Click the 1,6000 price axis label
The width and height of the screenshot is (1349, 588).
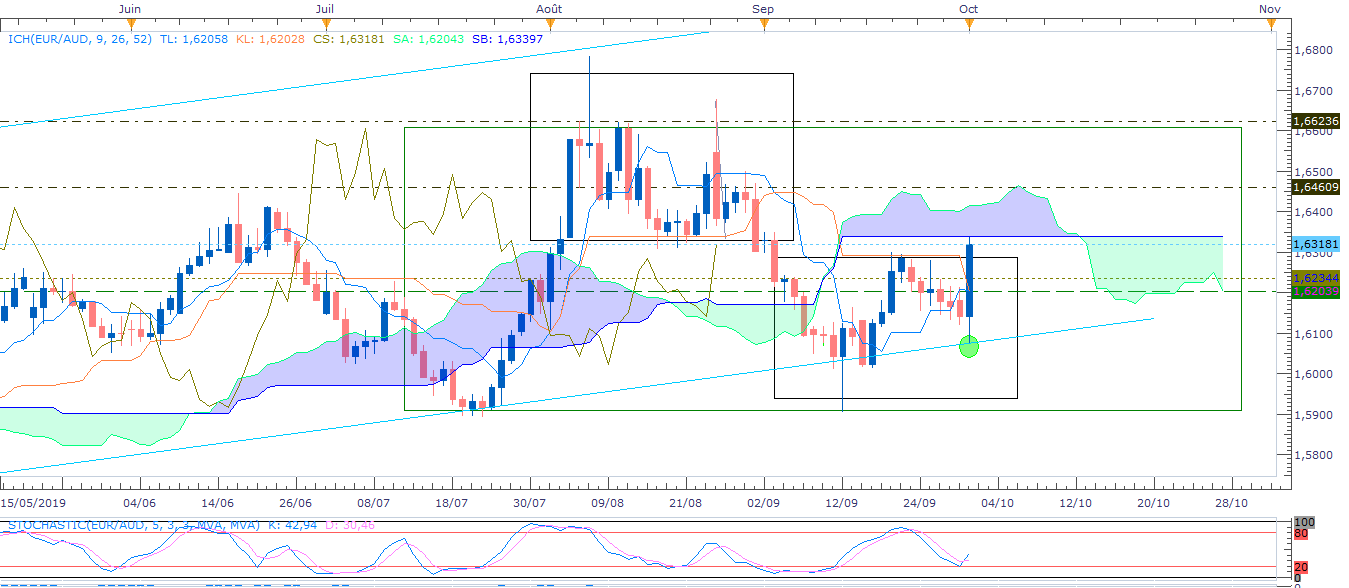[1312, 374]
